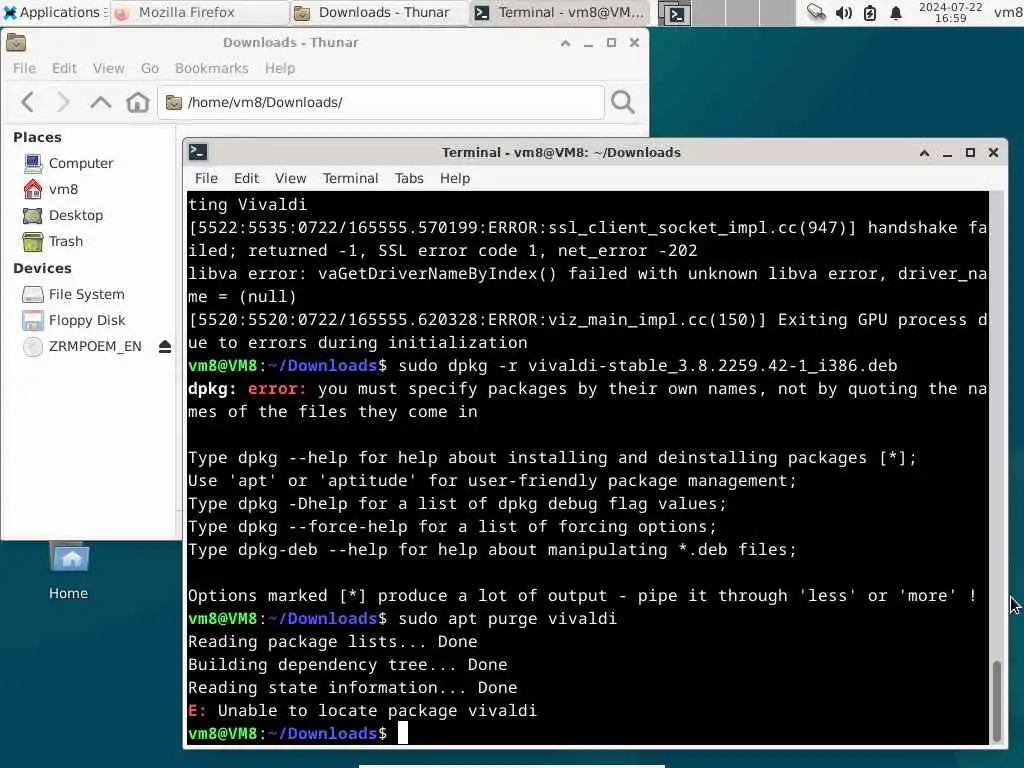This screenshot has width=1024, height=768.
Task: Switch to Mozilla Firefox taskbar button
Action: (199, 12)
